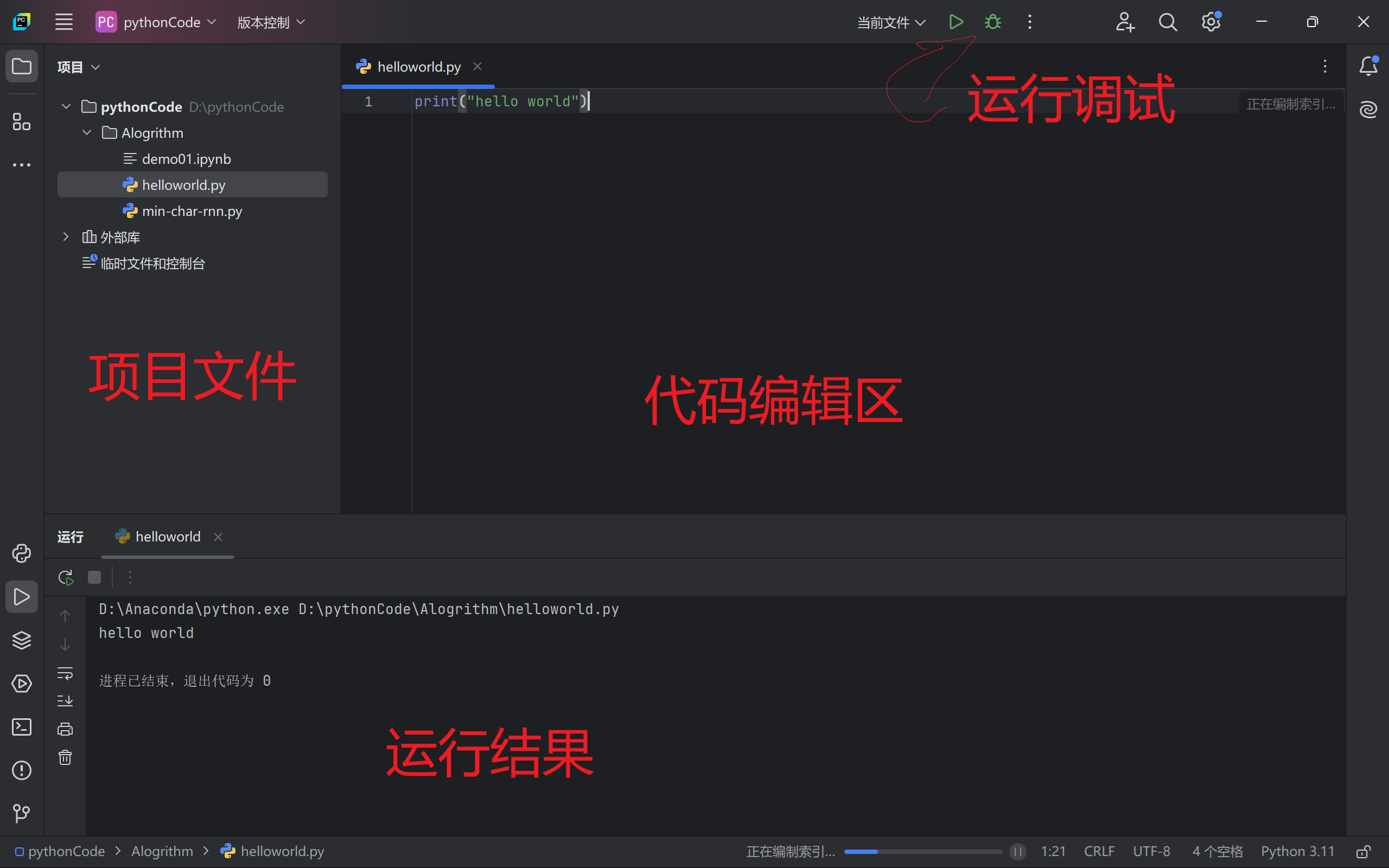
Task: Open the 版本控制 menu
Action: click(271, 22)
